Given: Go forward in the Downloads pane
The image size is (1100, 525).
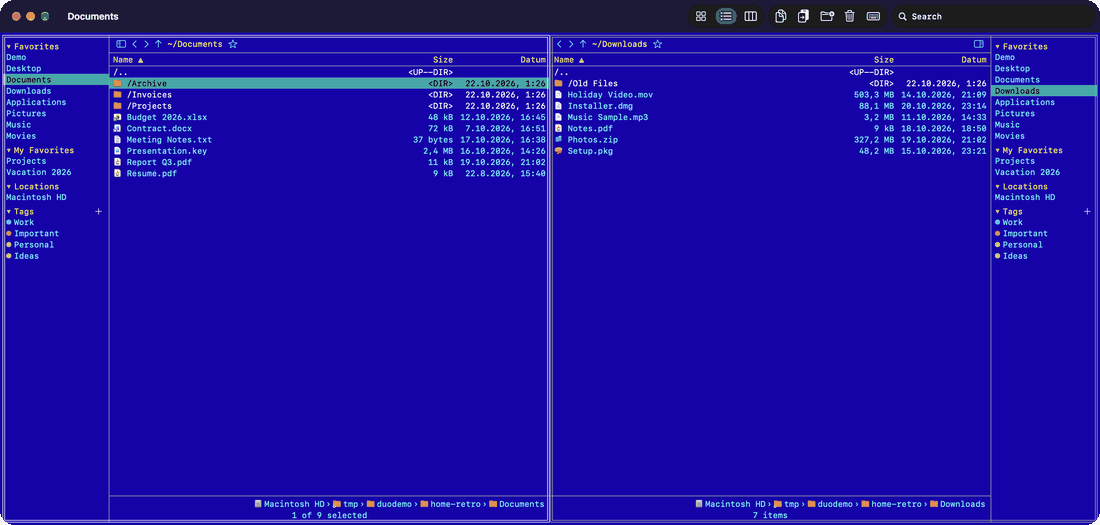Looking at the screenshot, I should click(x=571, y=44).
